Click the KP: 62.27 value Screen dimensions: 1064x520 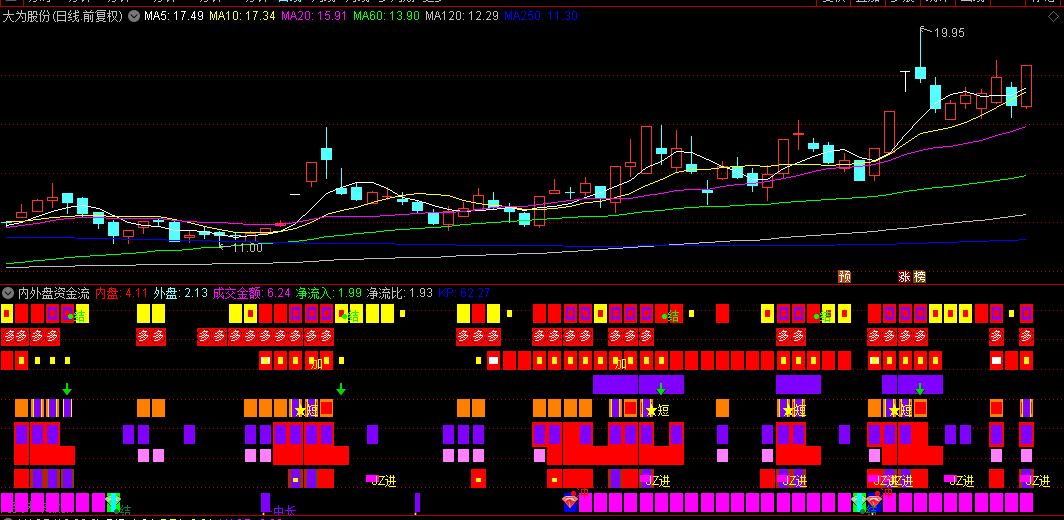click(x=464, y=293)
